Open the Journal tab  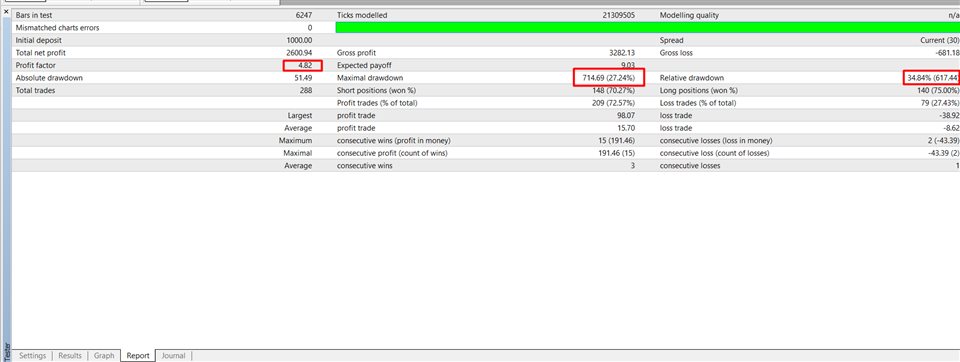coord(173,356)
